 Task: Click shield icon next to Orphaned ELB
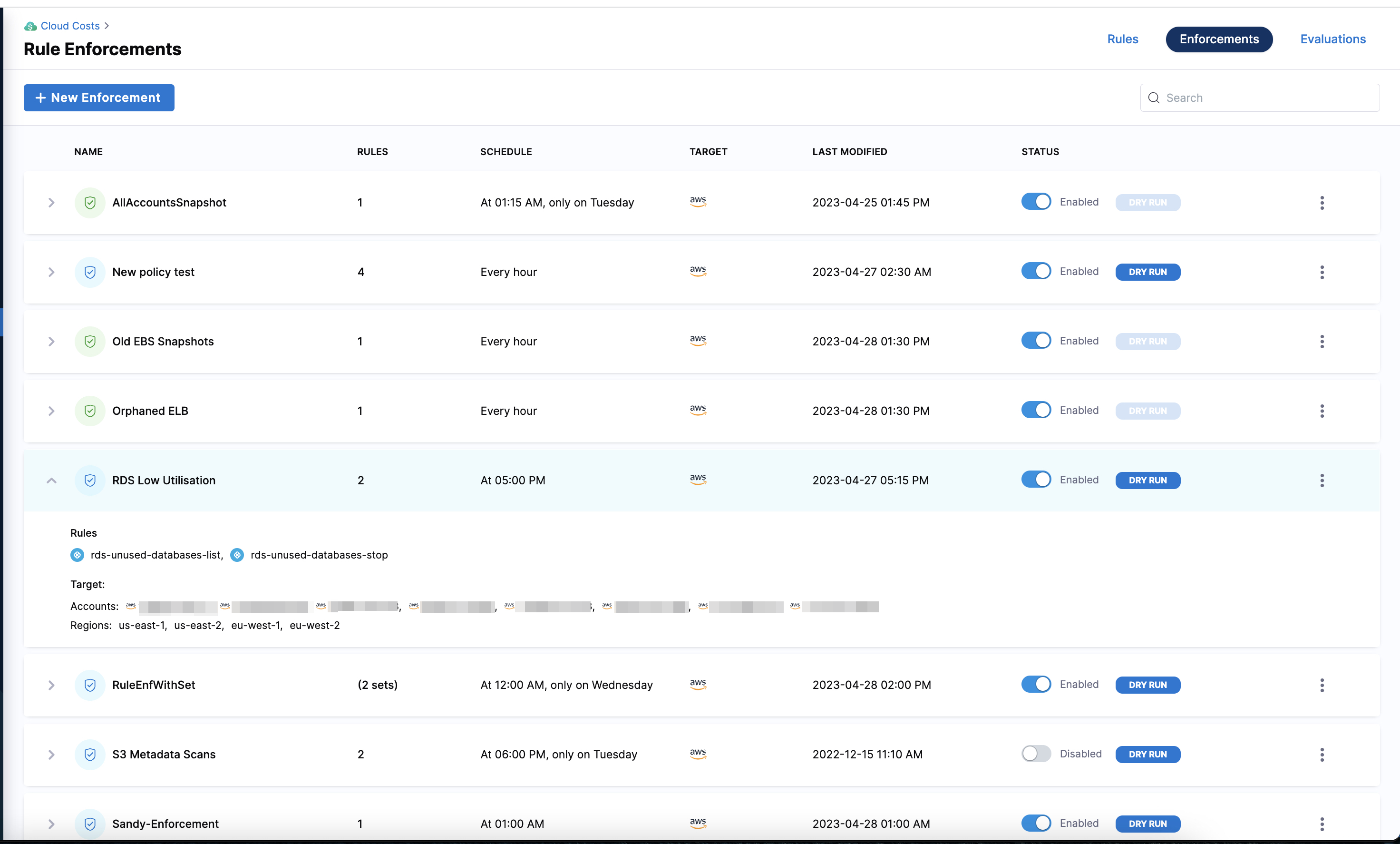click(90, 411)
